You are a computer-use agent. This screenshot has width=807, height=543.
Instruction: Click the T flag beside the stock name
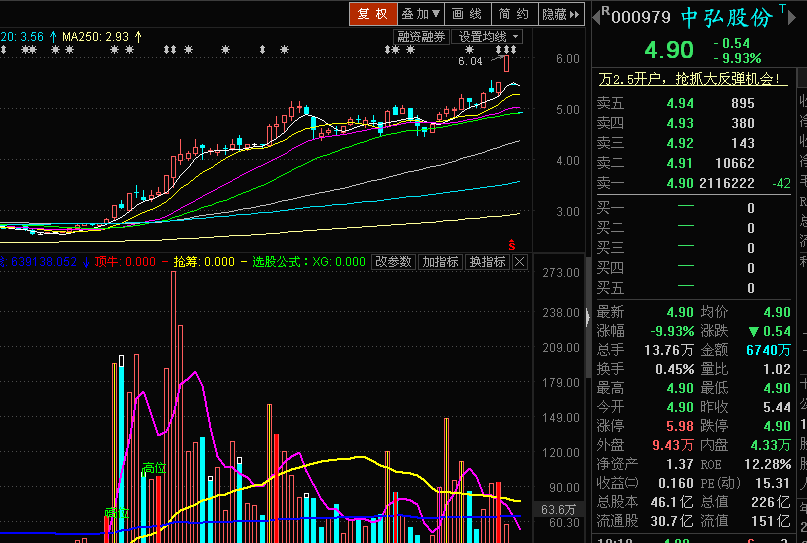[782, 8]
